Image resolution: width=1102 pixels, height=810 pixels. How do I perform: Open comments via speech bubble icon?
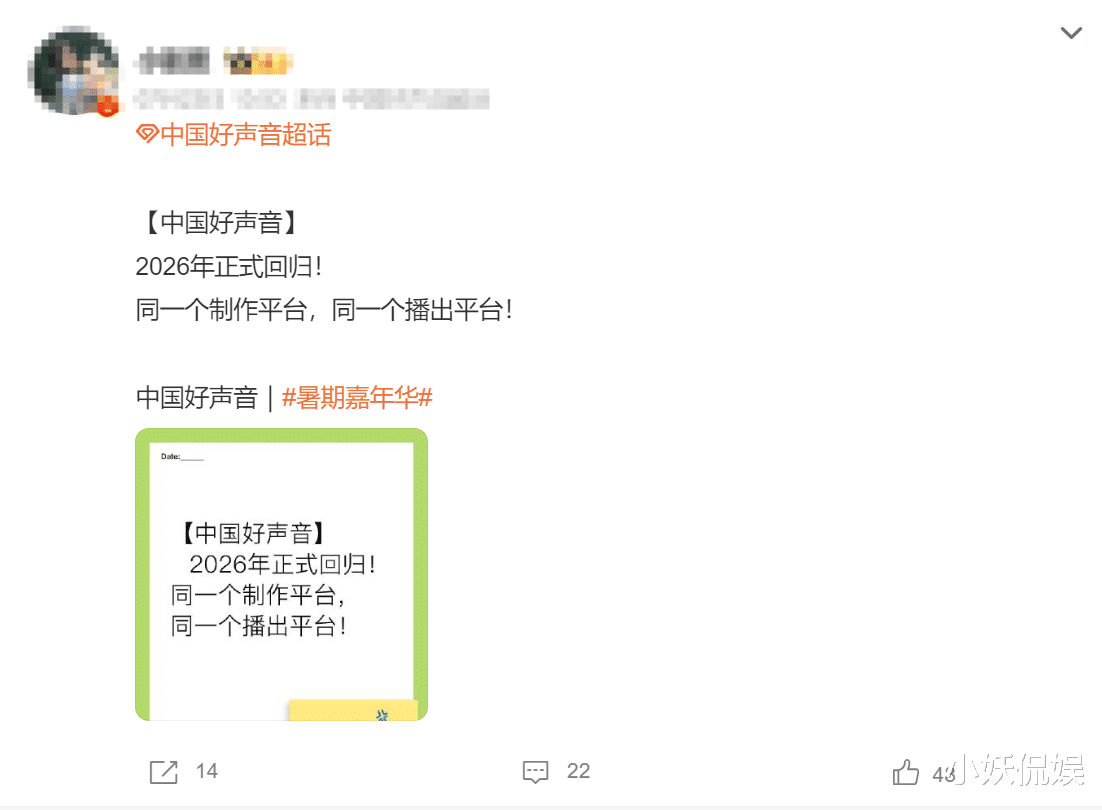(536, 771)
